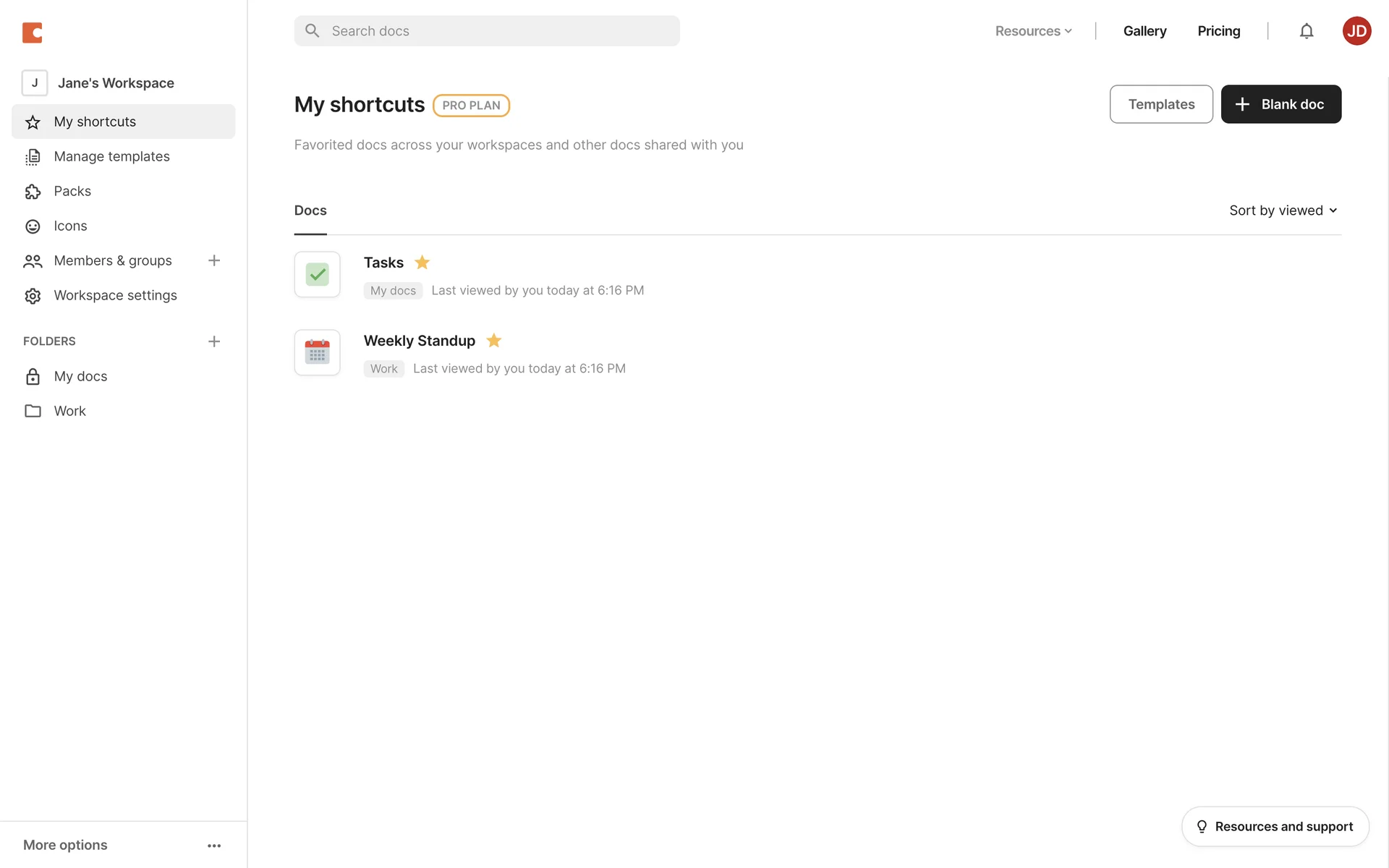
Task: Open the Packs puzzle icon item
Action: pos(72,191)
